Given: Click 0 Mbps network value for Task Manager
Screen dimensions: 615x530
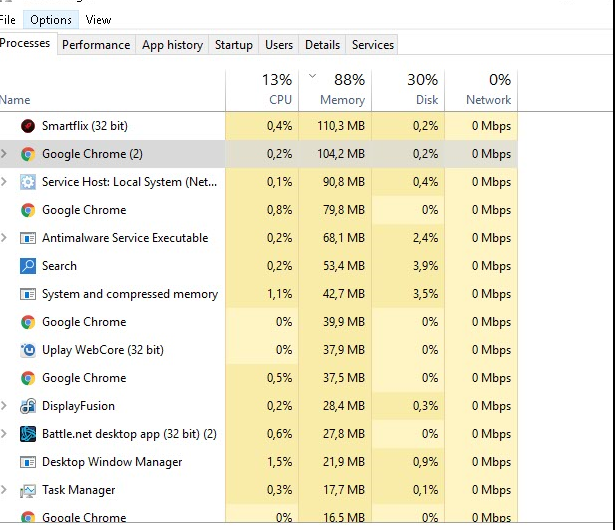Looking at the screenshot, I should (x=491, y=490).
